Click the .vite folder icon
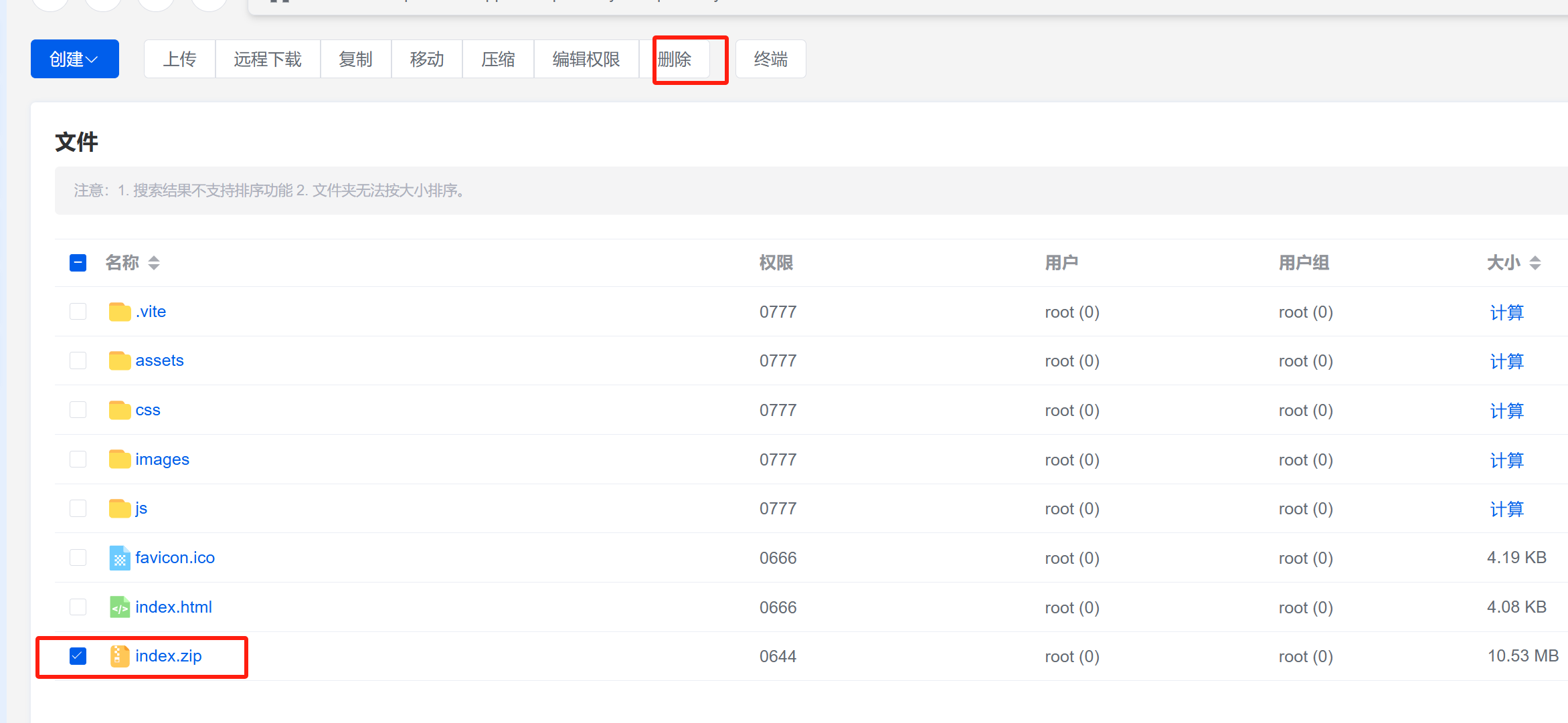The width and height of the screenshot is (1568, 723). click(x=119, y=312)
